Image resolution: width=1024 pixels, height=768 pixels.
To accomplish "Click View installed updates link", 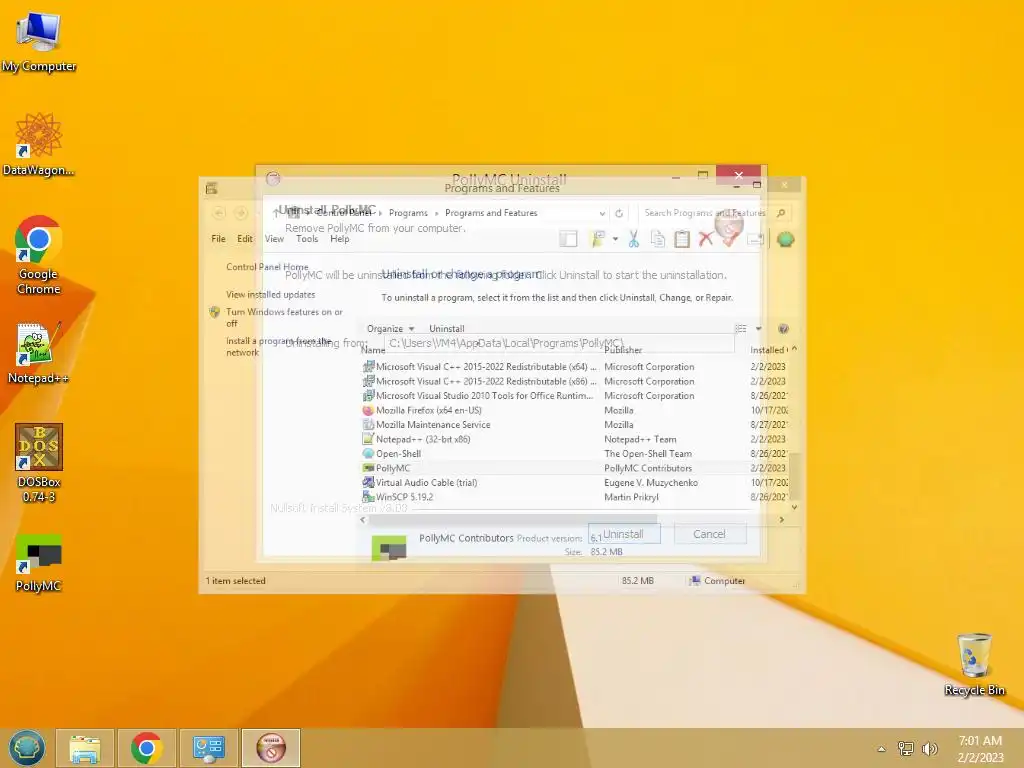I will [270, 295].
